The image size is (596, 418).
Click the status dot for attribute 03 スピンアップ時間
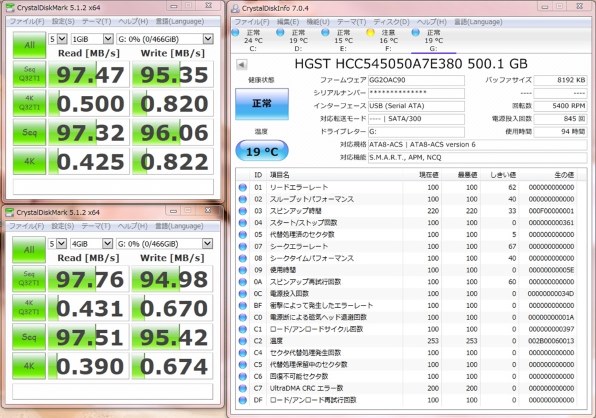click(x=243, y=211)
